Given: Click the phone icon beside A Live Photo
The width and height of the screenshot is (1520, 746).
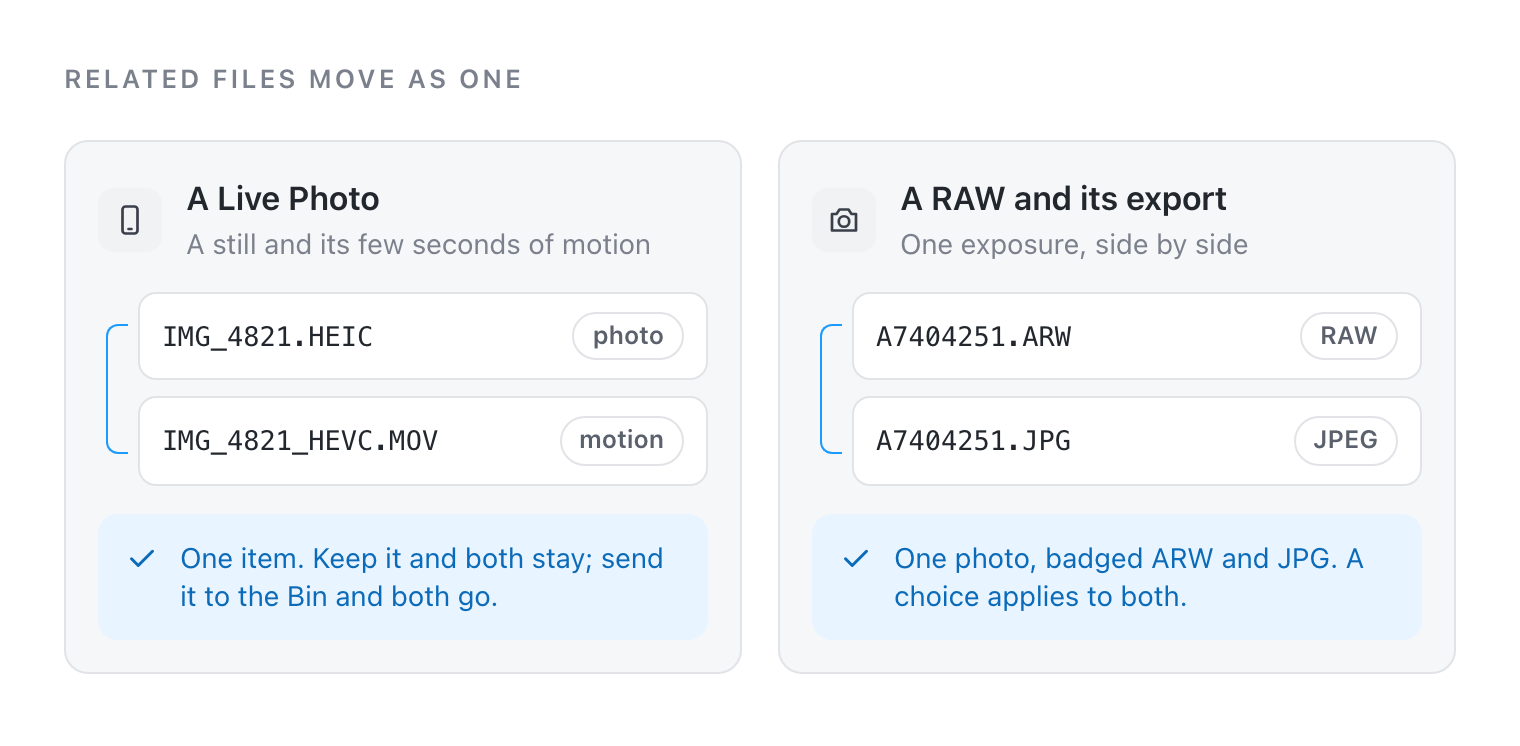Looking at the screenshot, I should click(130, 220).
